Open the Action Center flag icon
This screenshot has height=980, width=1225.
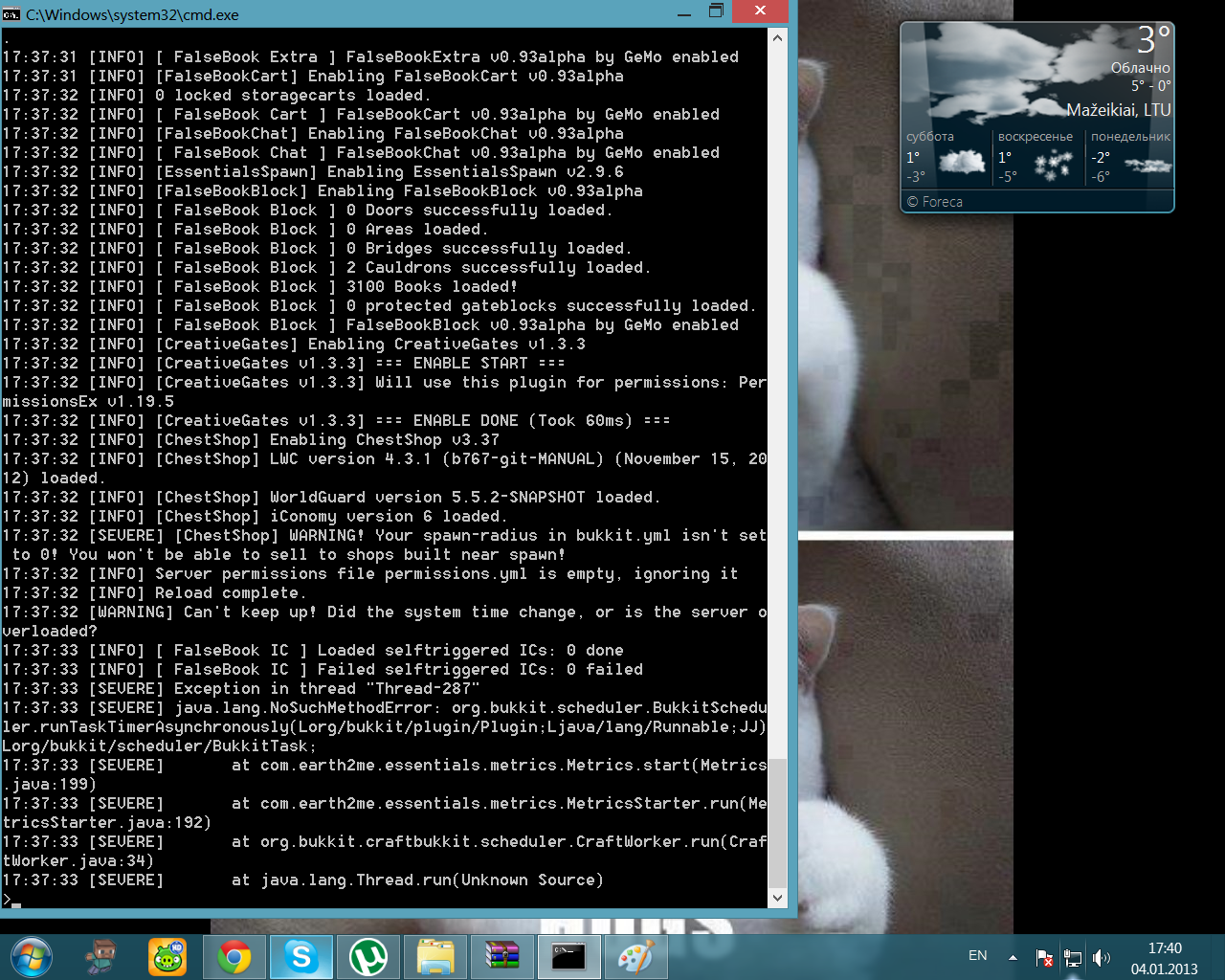1044,957
